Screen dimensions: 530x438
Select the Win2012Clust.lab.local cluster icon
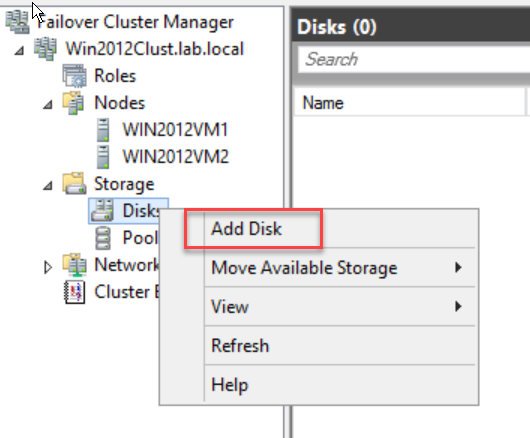[45, 49]
